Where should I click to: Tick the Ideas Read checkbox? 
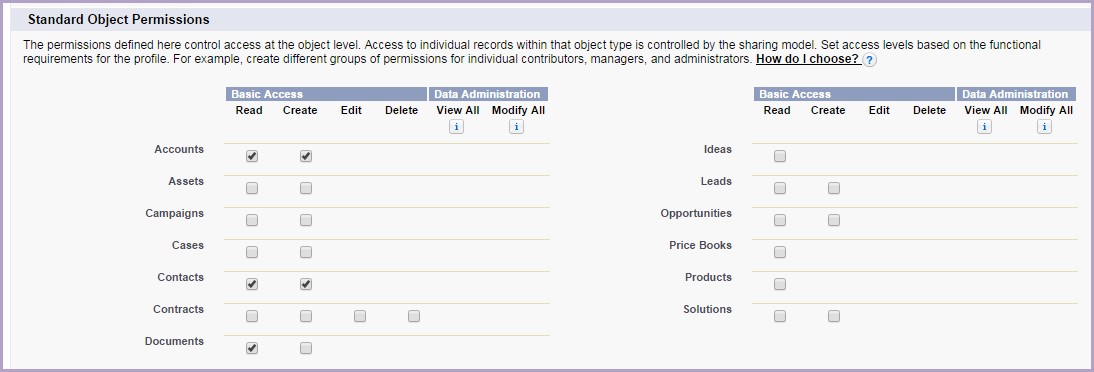(x=780, y=156)
